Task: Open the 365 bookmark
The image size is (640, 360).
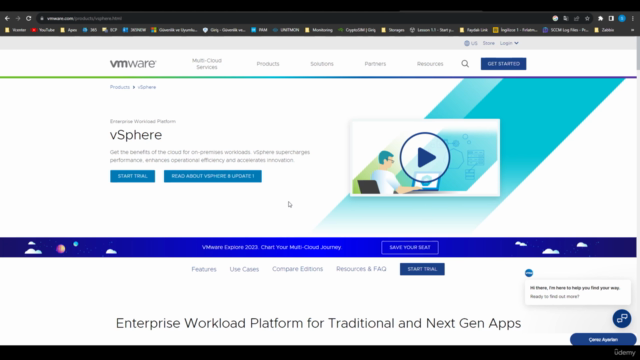Action: (90, 30)
